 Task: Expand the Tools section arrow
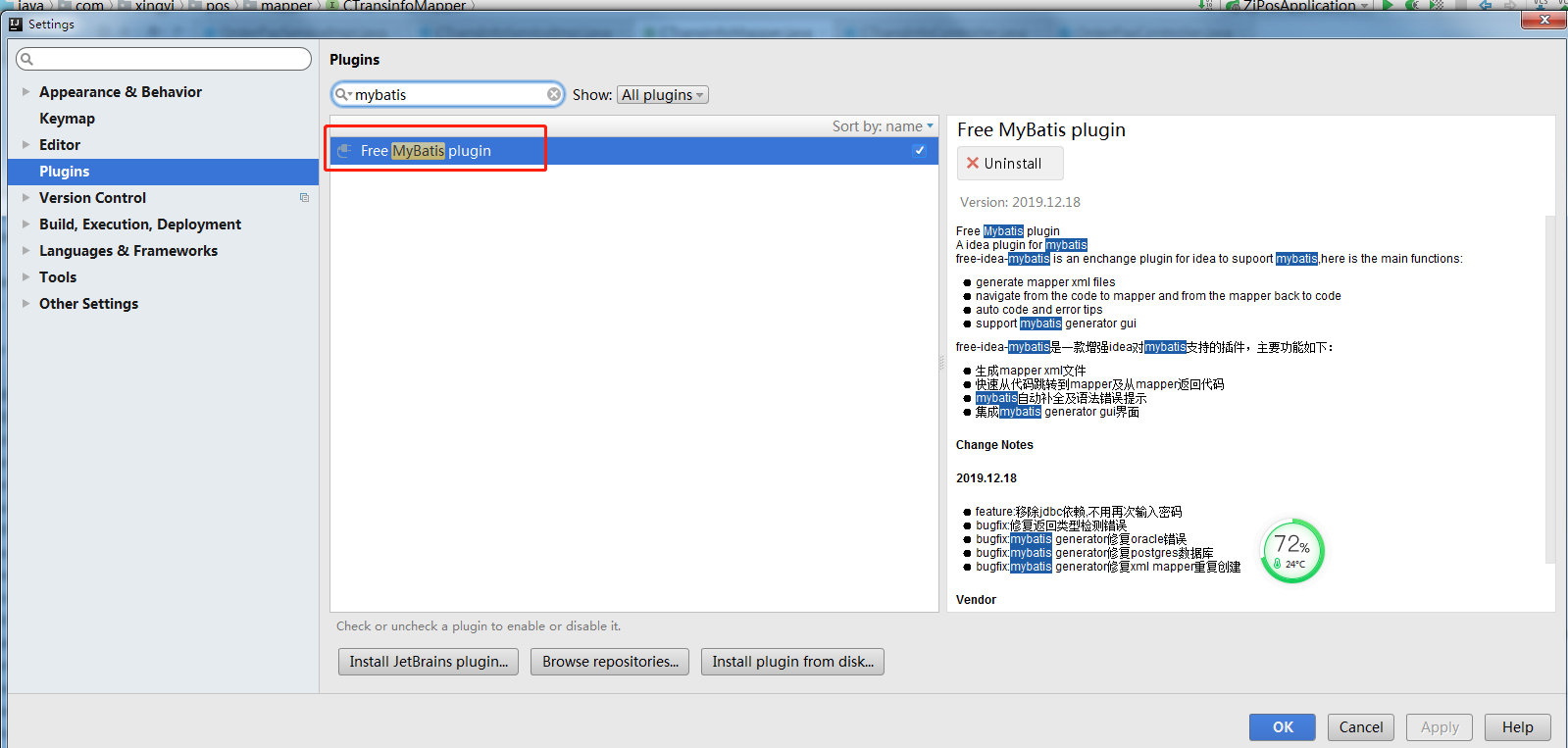tap(25, 276)
